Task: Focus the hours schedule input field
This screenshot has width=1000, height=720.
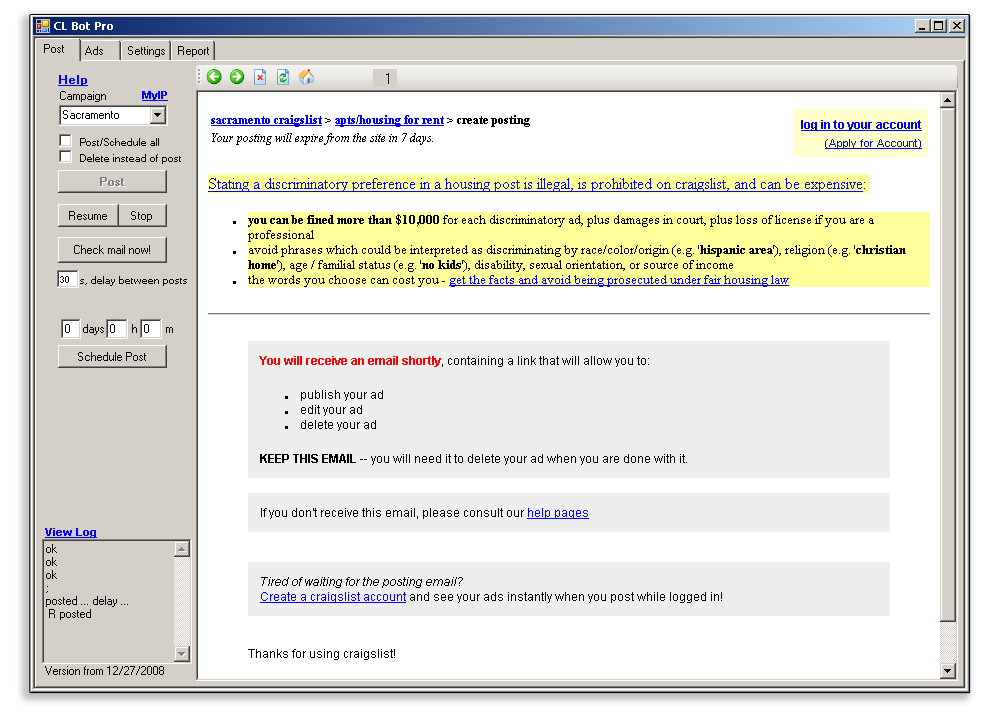Action: [x=117, y=329]
